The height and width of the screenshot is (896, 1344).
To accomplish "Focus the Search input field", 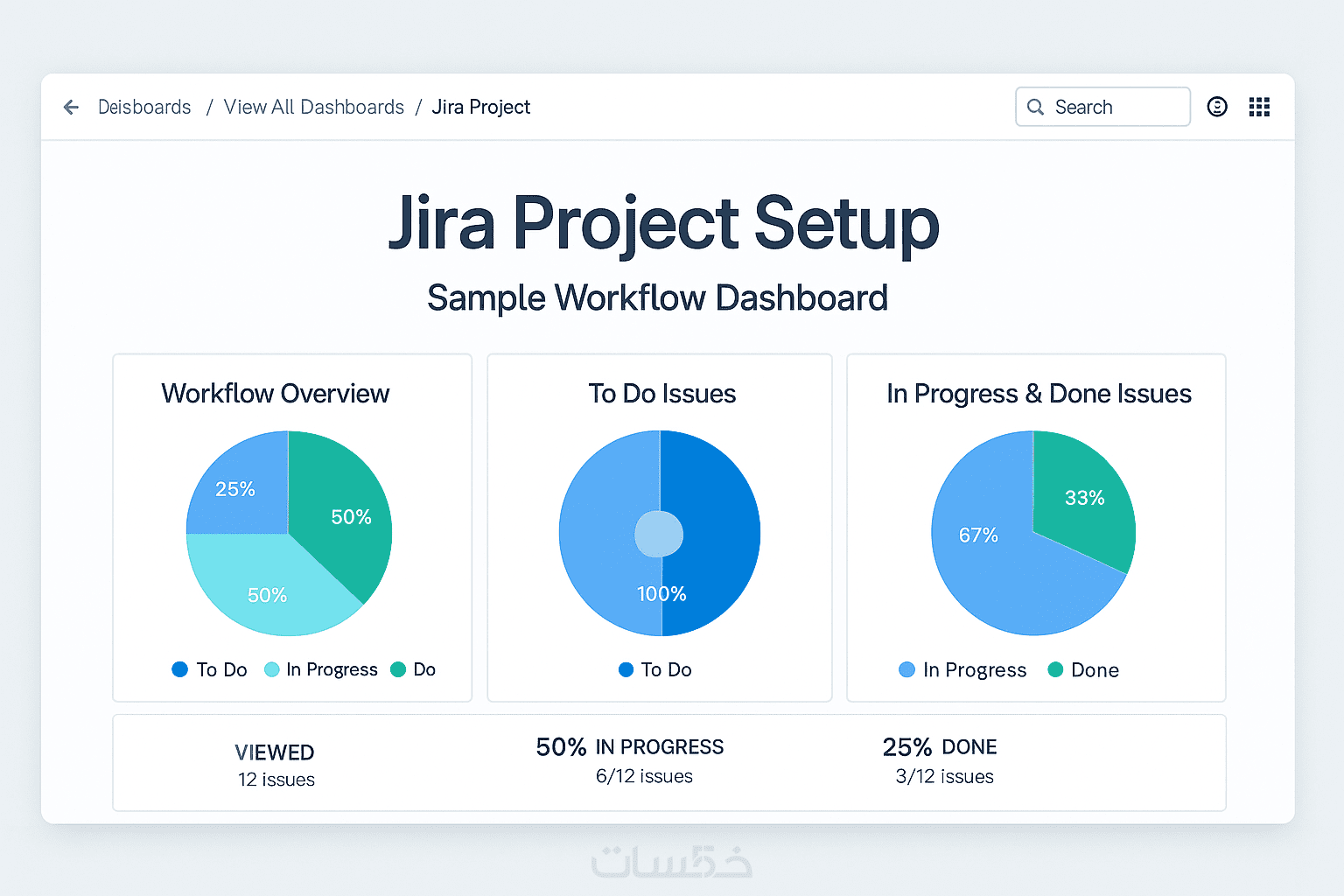I will (x=1102, y=107).
